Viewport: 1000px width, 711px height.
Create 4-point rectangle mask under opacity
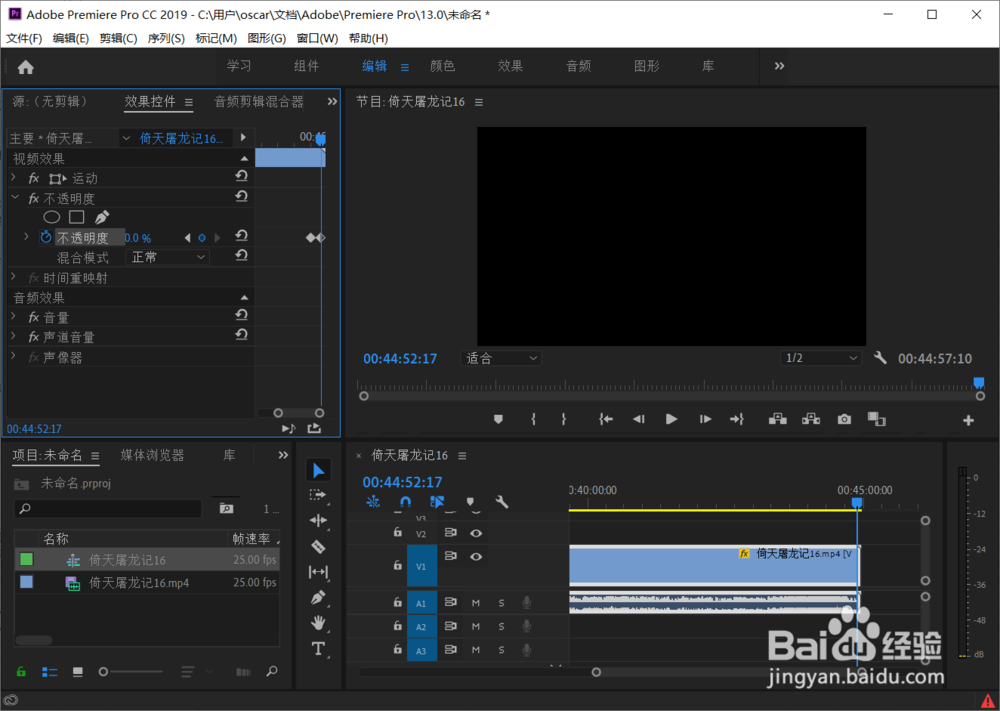pos(77,217)
